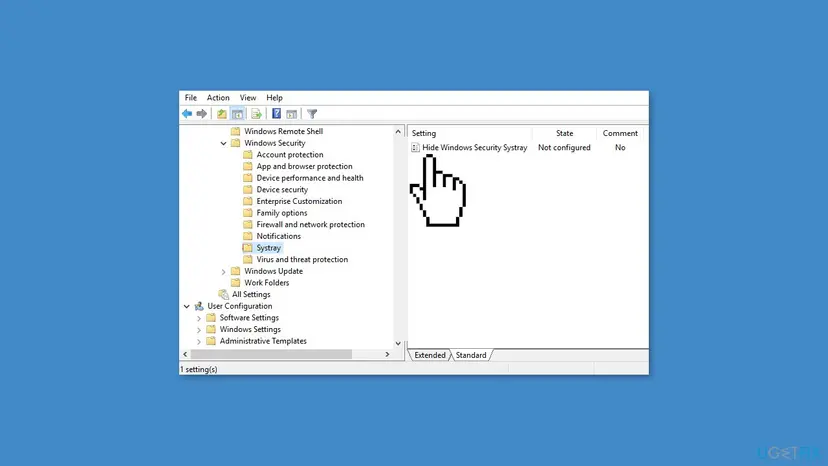The width and height of the screenshot is (828, 466).
Task: Click the Account protection folder icon
Action: coord(248,155)
